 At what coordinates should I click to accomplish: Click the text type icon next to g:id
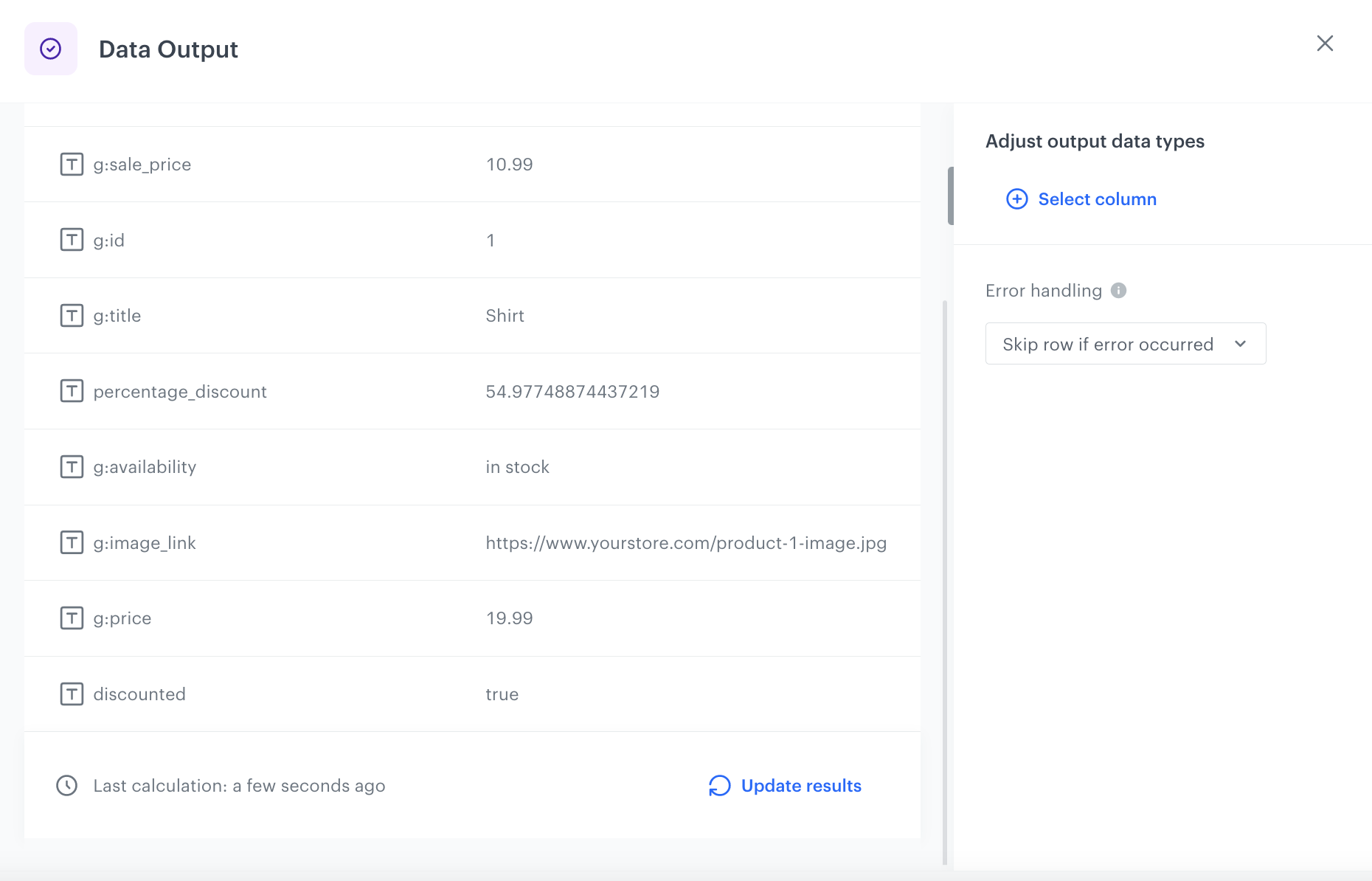(x=72, y=240)
